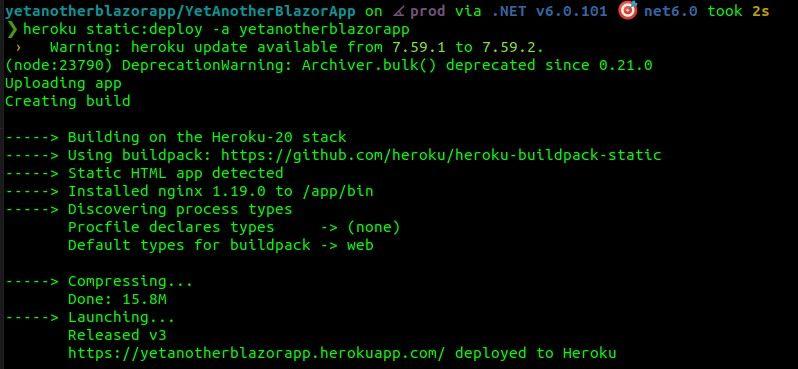Image resolution: width=798 pixels, height=369 pixels.
Task: Click the DeprecationWarning Archiver.bulk() line
Action: (x=329, y=66)
